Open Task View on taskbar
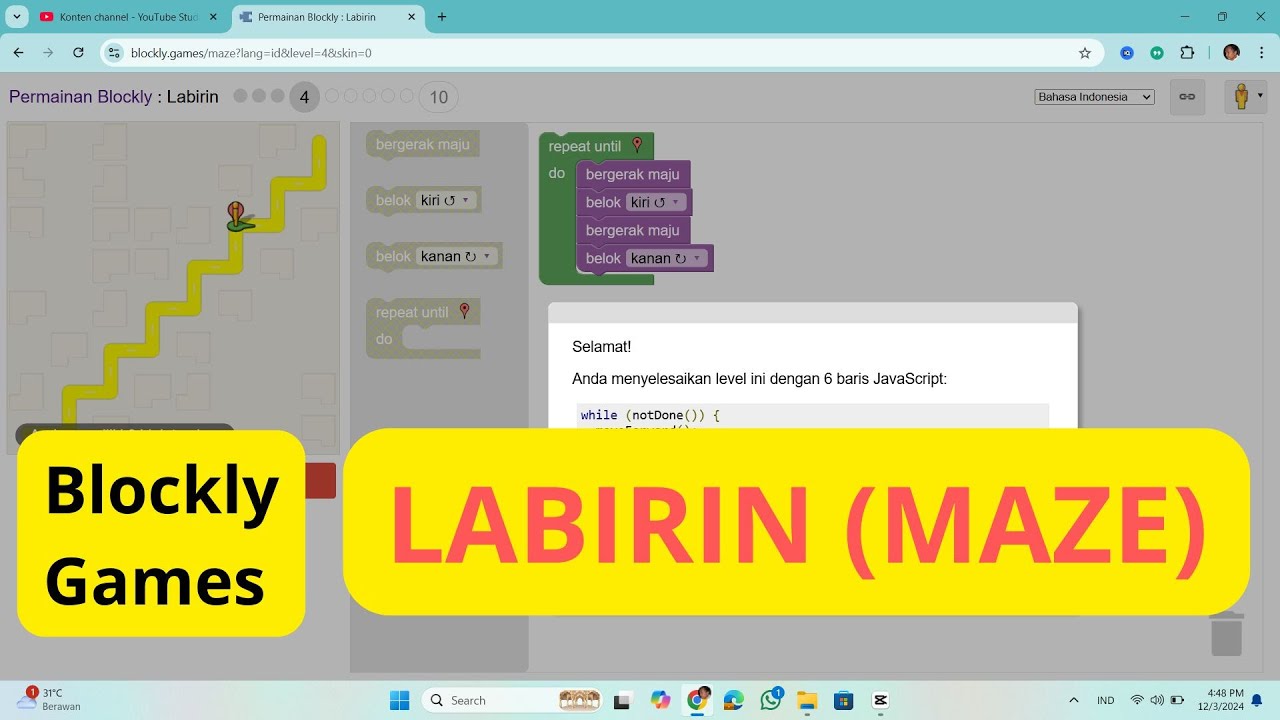 pos(623,700)
